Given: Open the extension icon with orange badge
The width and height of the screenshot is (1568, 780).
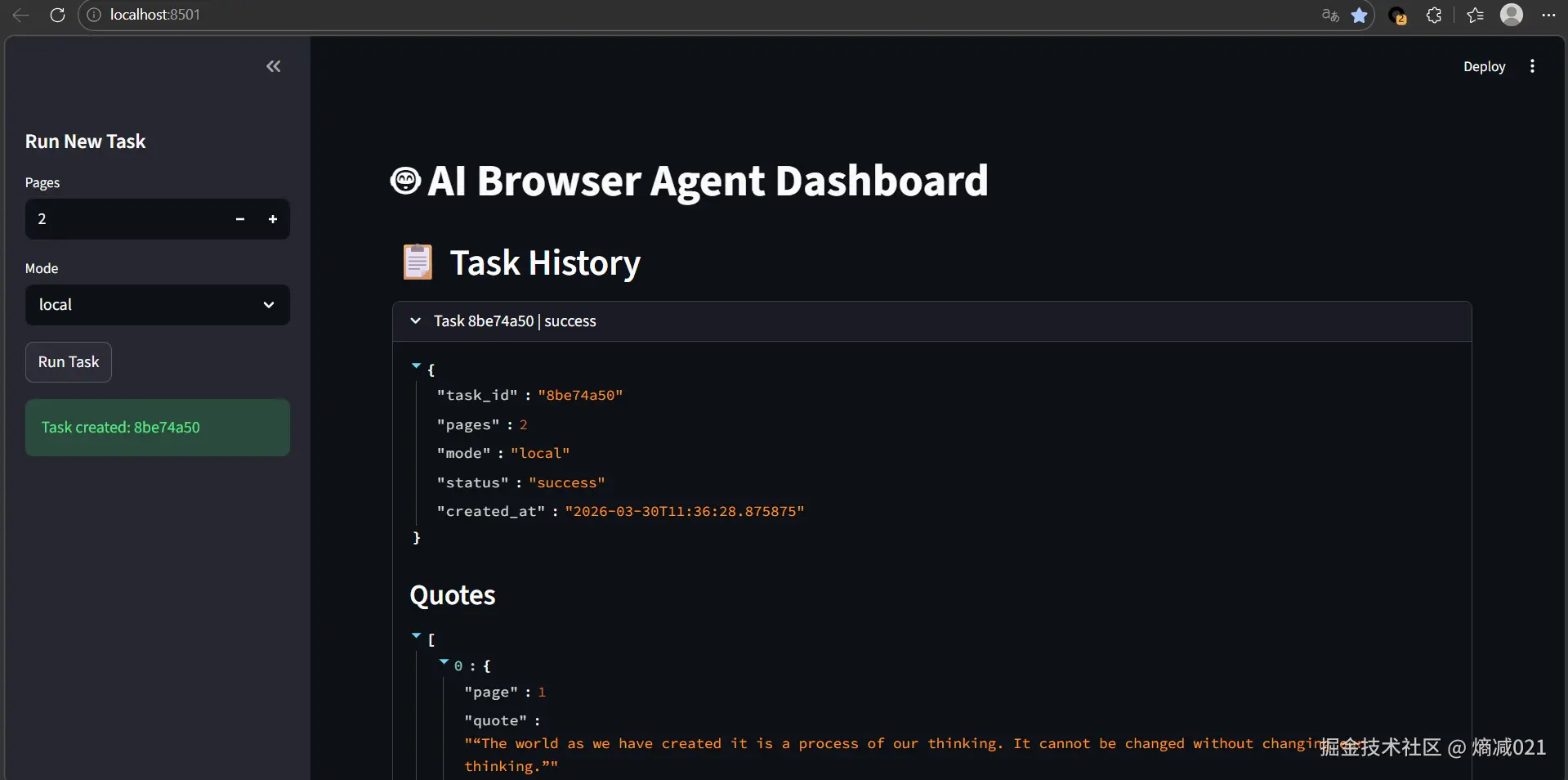Looking at the screenshot, I should tap(1397, 15).
